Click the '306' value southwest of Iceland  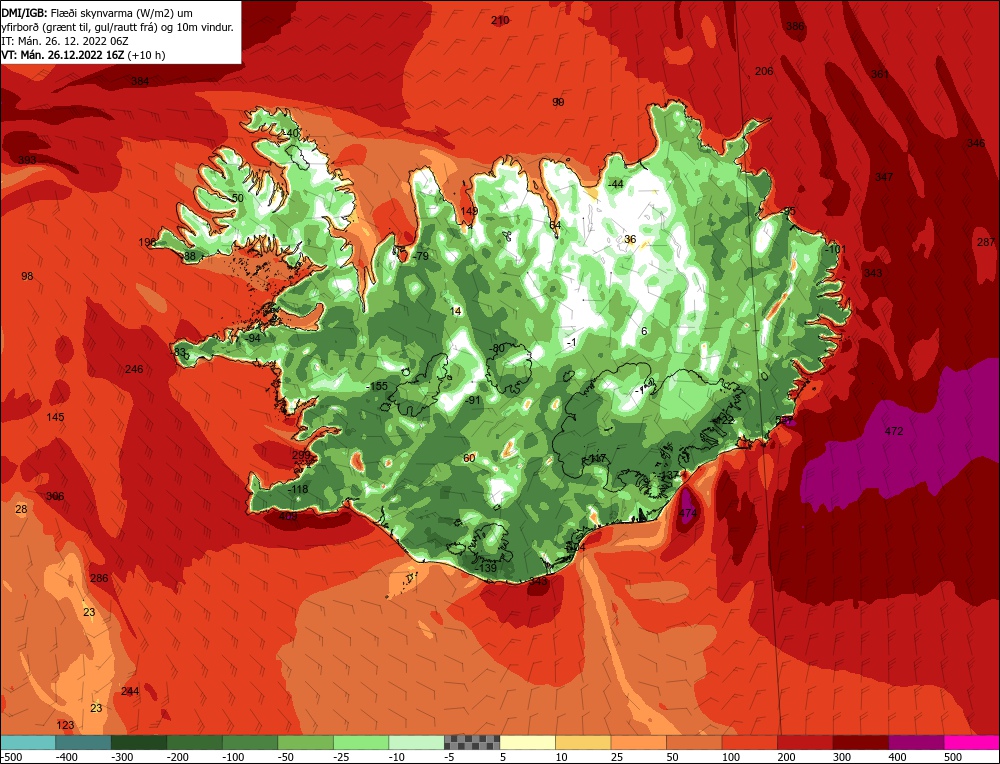[55, 496]
